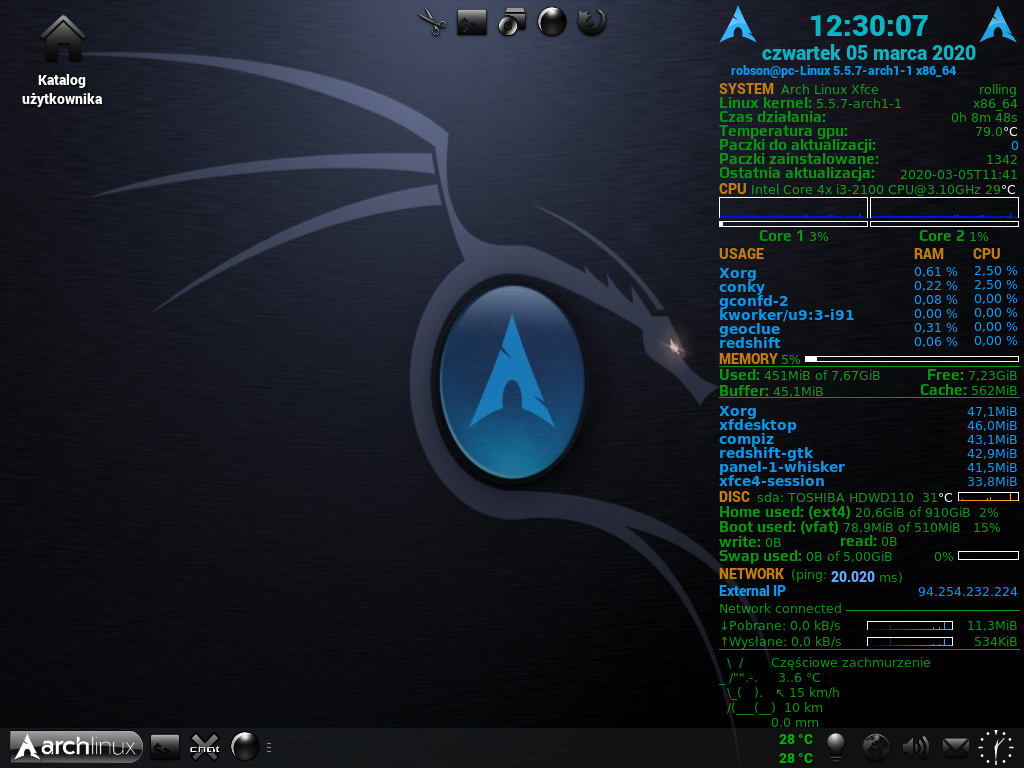This screenshot has width=1024, height=768.
Task: Click the CPU Intel Core i3-2100 line
Action: click(868, 189)
